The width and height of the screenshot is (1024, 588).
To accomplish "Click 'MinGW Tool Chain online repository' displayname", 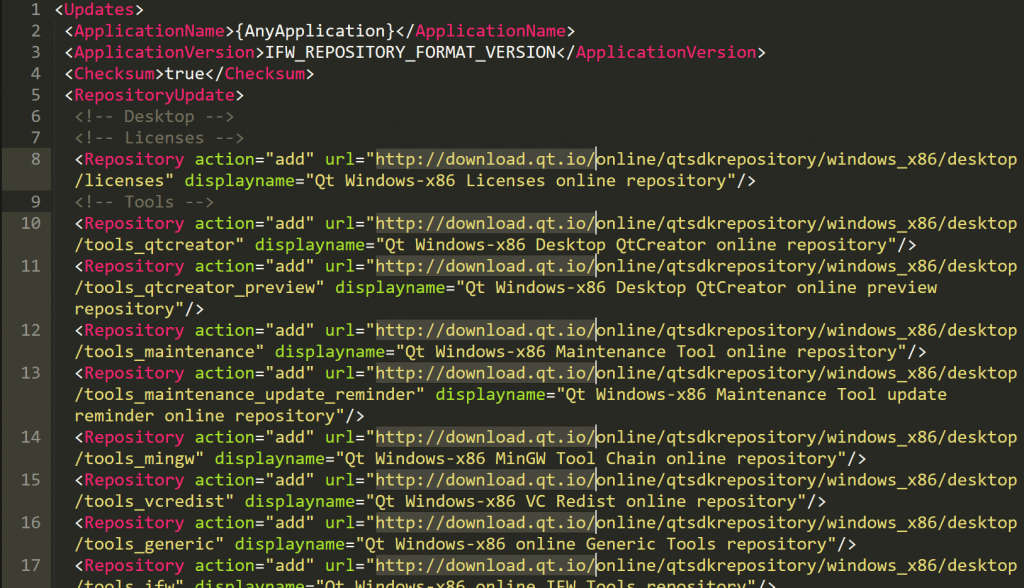I will coord(666,459).
